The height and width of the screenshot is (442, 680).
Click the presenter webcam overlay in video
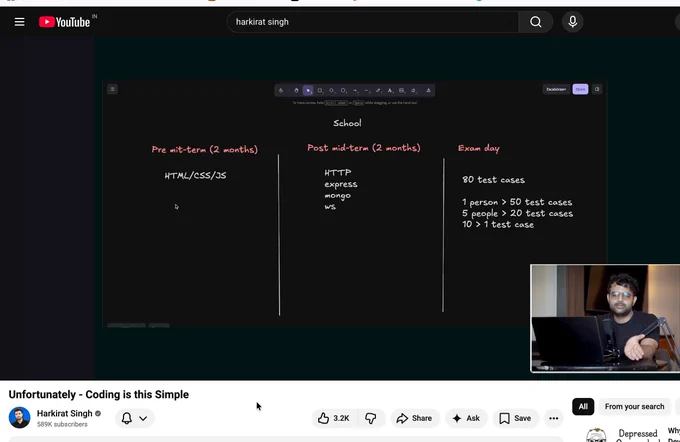point(605,318)
